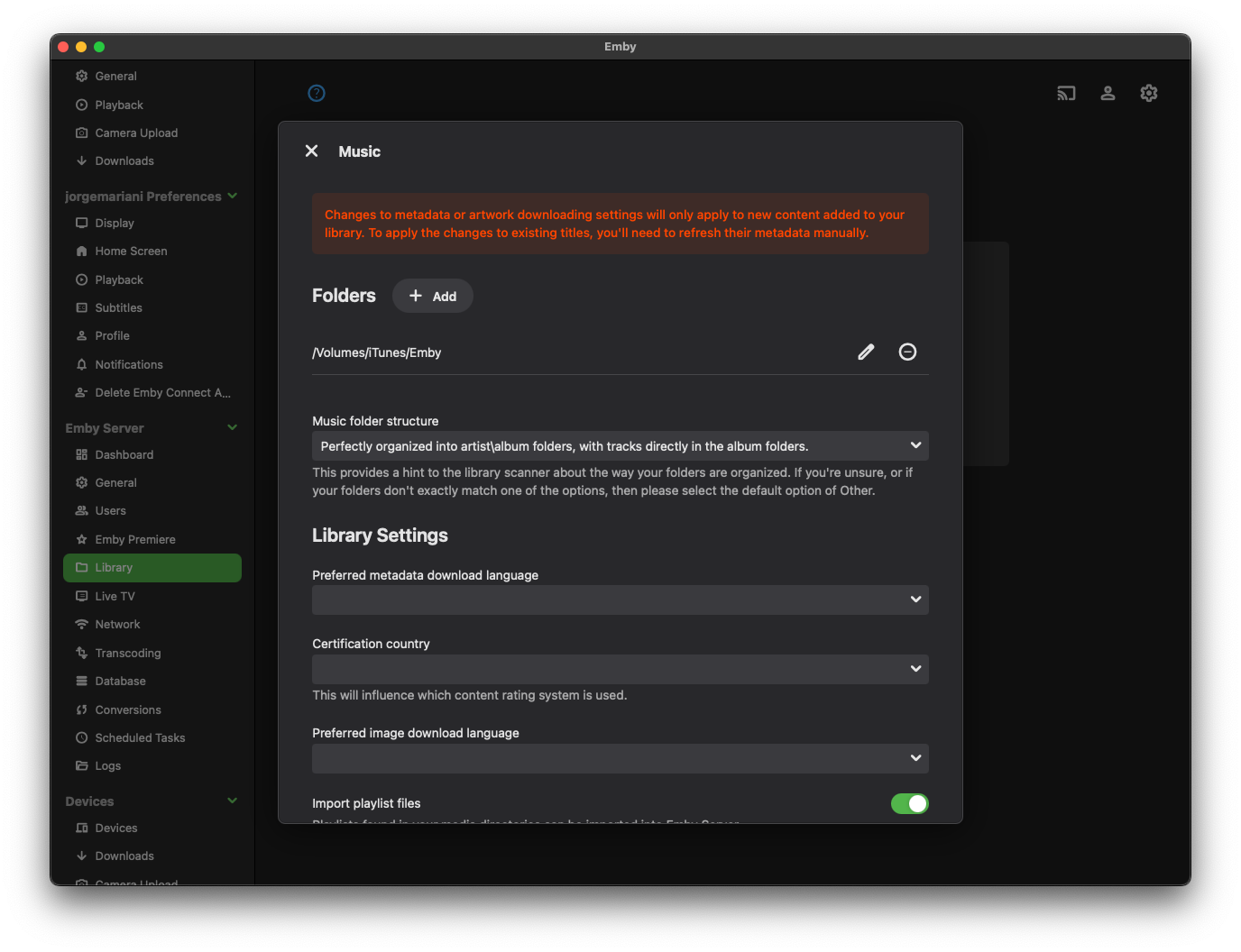Collapse jorgemariani Preferences section
Image resolution: width=1241 pixels, height=952 pixels.
click(233, 196)
